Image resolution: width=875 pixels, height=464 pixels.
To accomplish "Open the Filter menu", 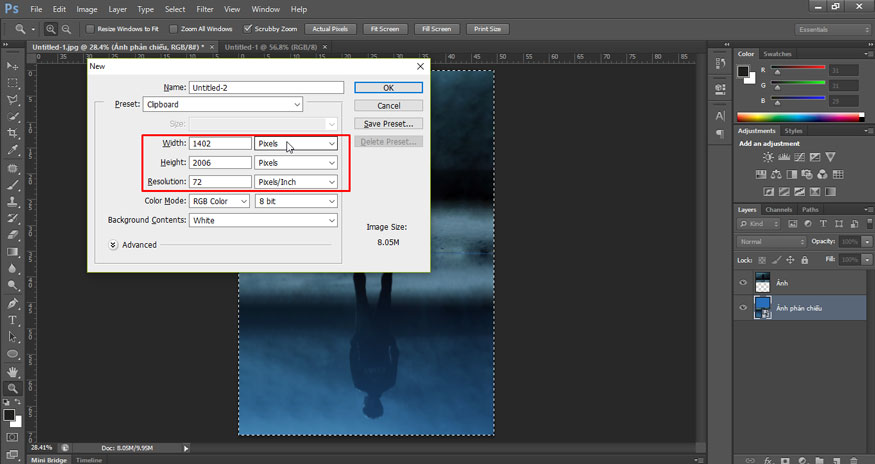I will [205, 9].
